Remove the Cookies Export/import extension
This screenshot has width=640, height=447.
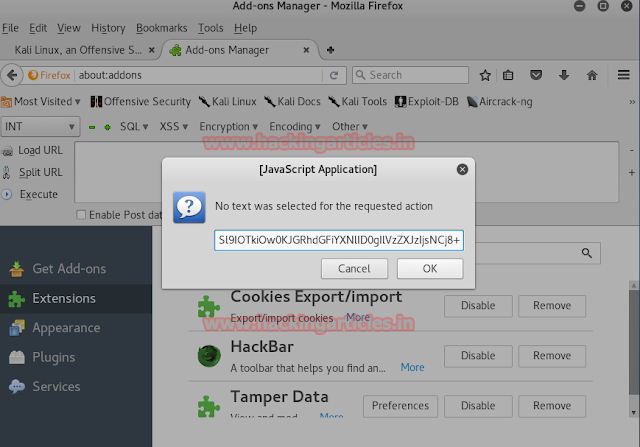point(552,306)
